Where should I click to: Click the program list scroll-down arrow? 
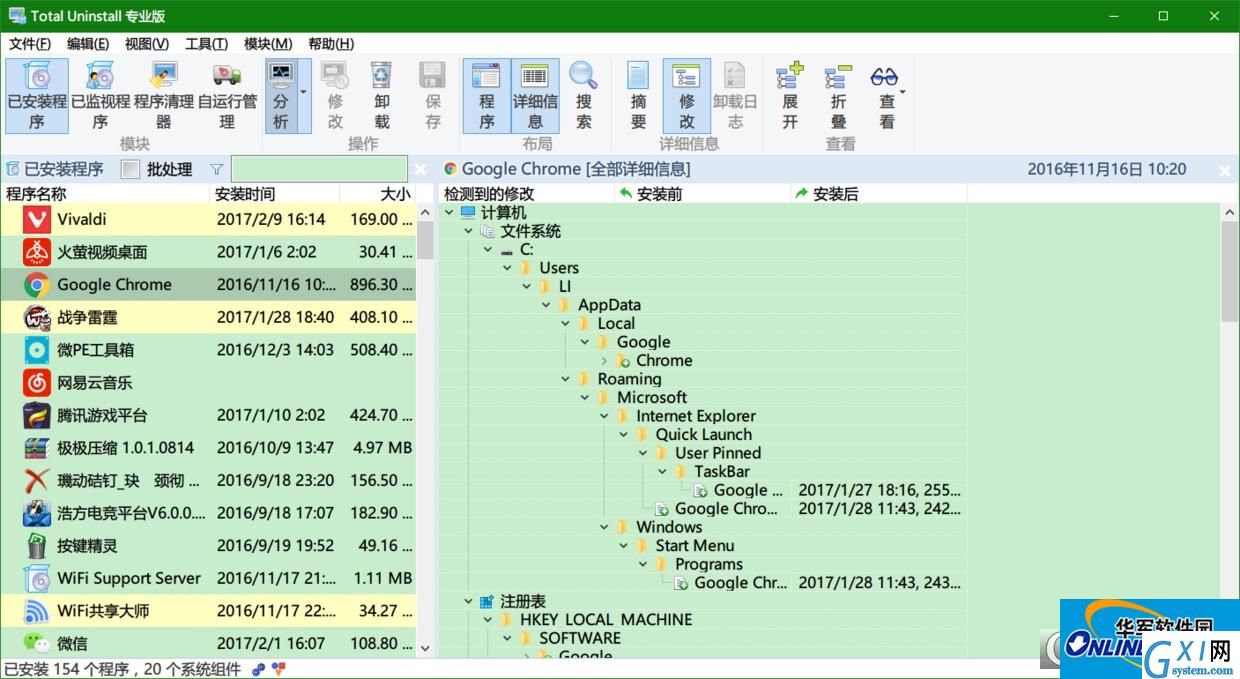(x=425, y=648)
